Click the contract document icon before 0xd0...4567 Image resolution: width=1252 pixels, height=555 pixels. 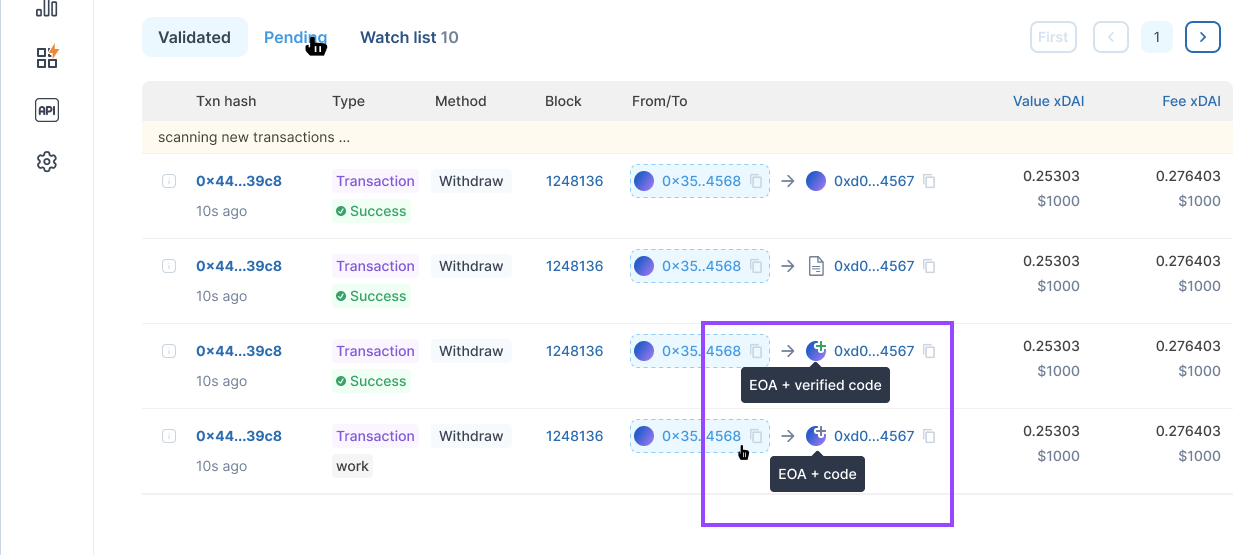(816, 266)
